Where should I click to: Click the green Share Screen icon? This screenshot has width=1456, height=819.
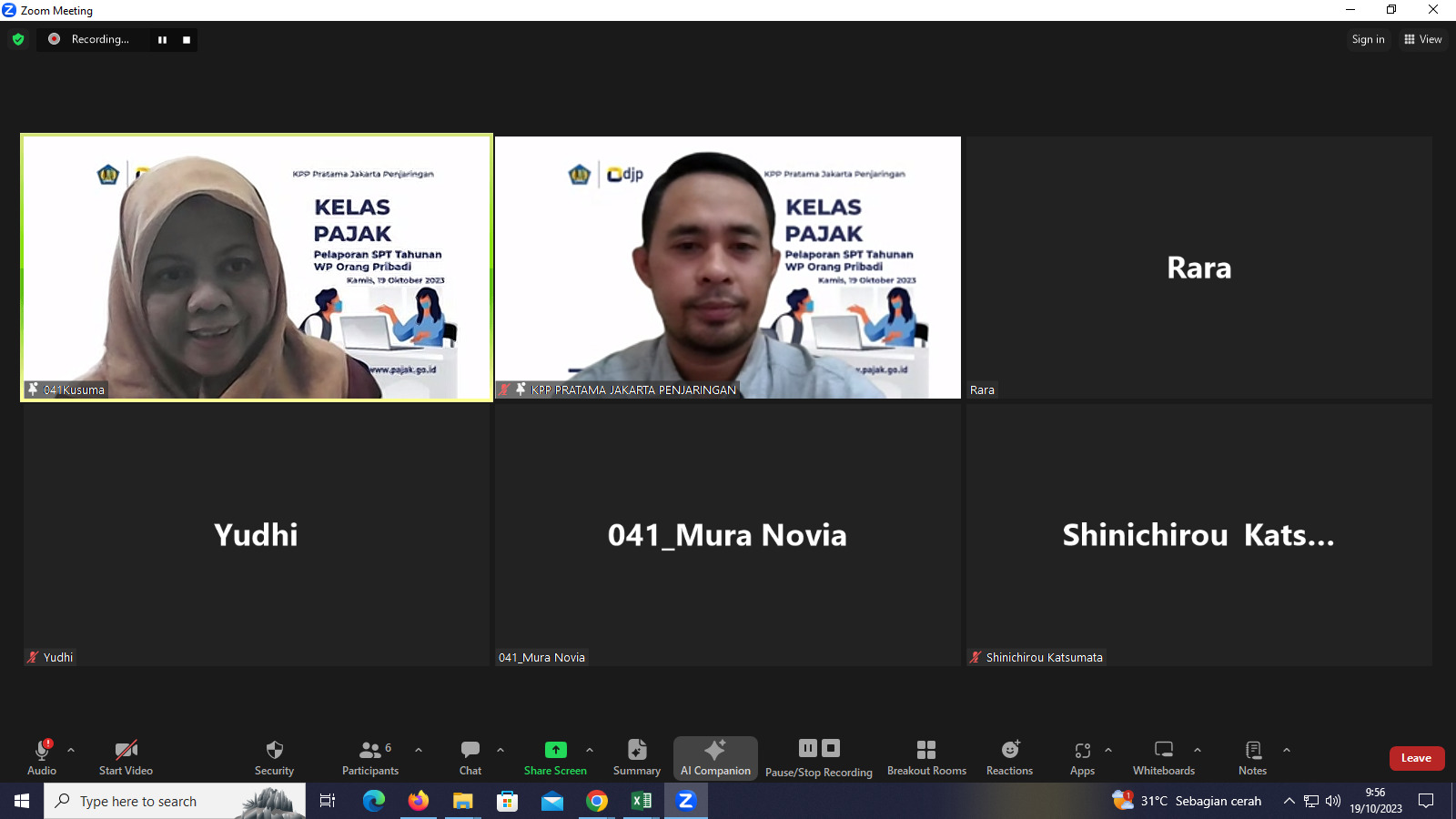coord(555,750)
